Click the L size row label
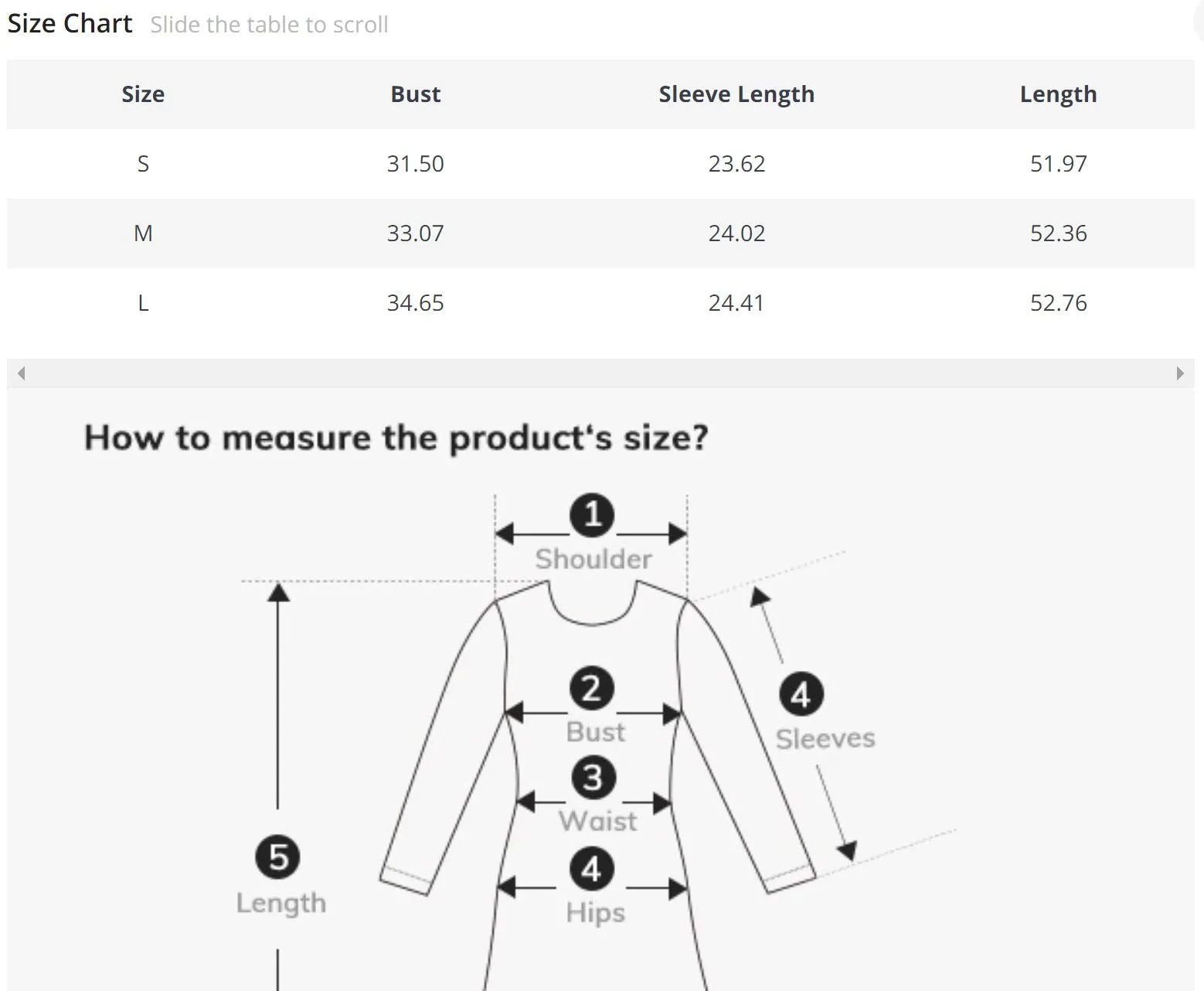This screenshot has height=991, width=1204. (143, 303)
